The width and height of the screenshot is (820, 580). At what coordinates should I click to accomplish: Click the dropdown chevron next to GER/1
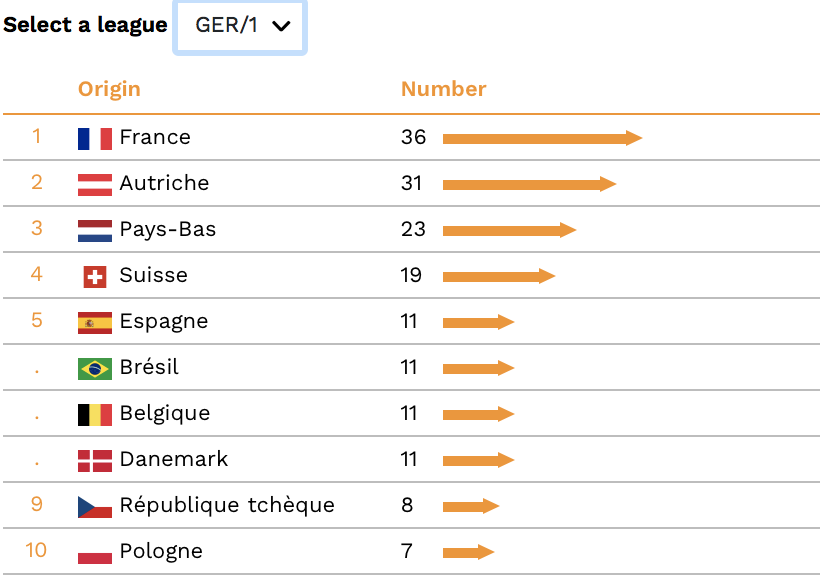[281, 26]
